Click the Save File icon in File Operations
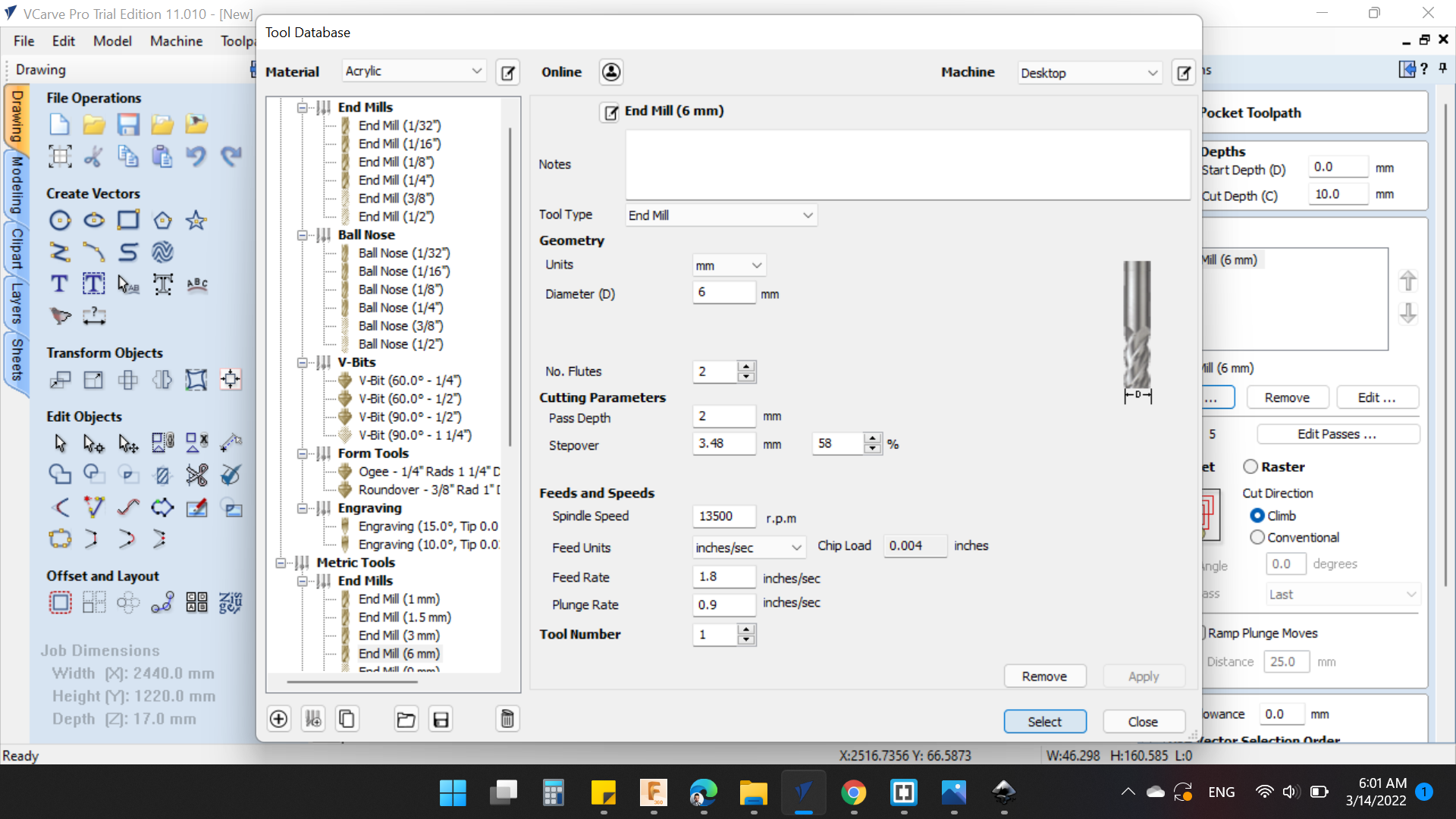Screen dimensions: 1456x819 (128, 124)
